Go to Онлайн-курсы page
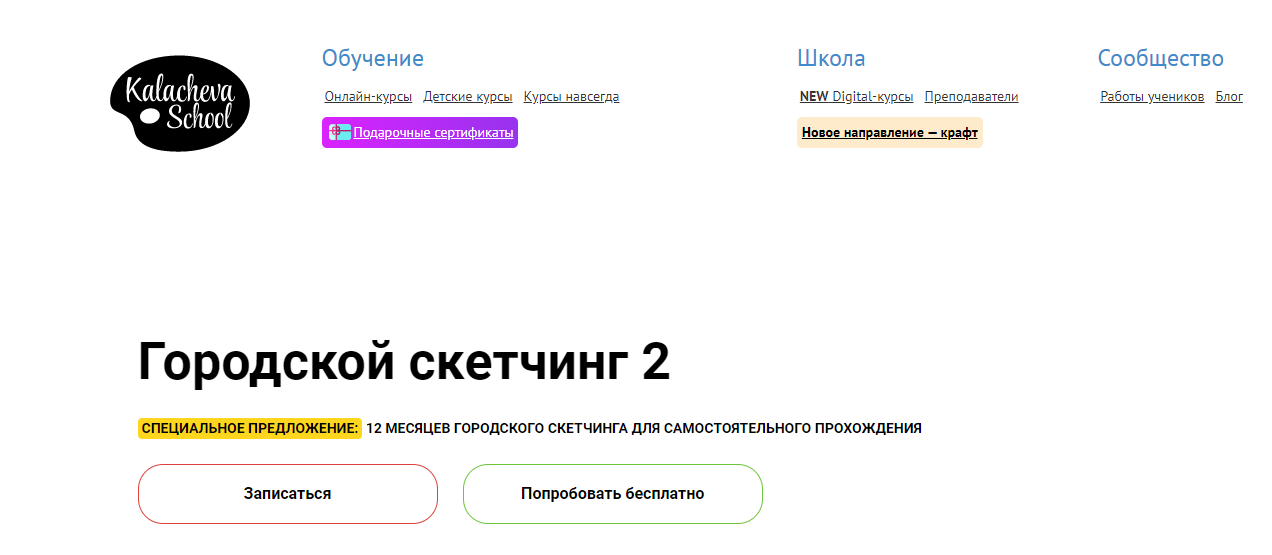The height and width of the screenshot is (555, 1272). (x=368, y=97)
